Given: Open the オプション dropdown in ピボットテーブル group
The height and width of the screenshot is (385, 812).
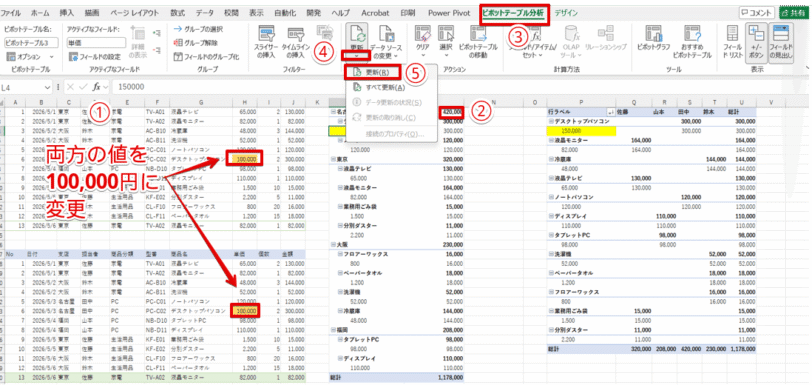Looking at the screenshot, I should (29, 56).
